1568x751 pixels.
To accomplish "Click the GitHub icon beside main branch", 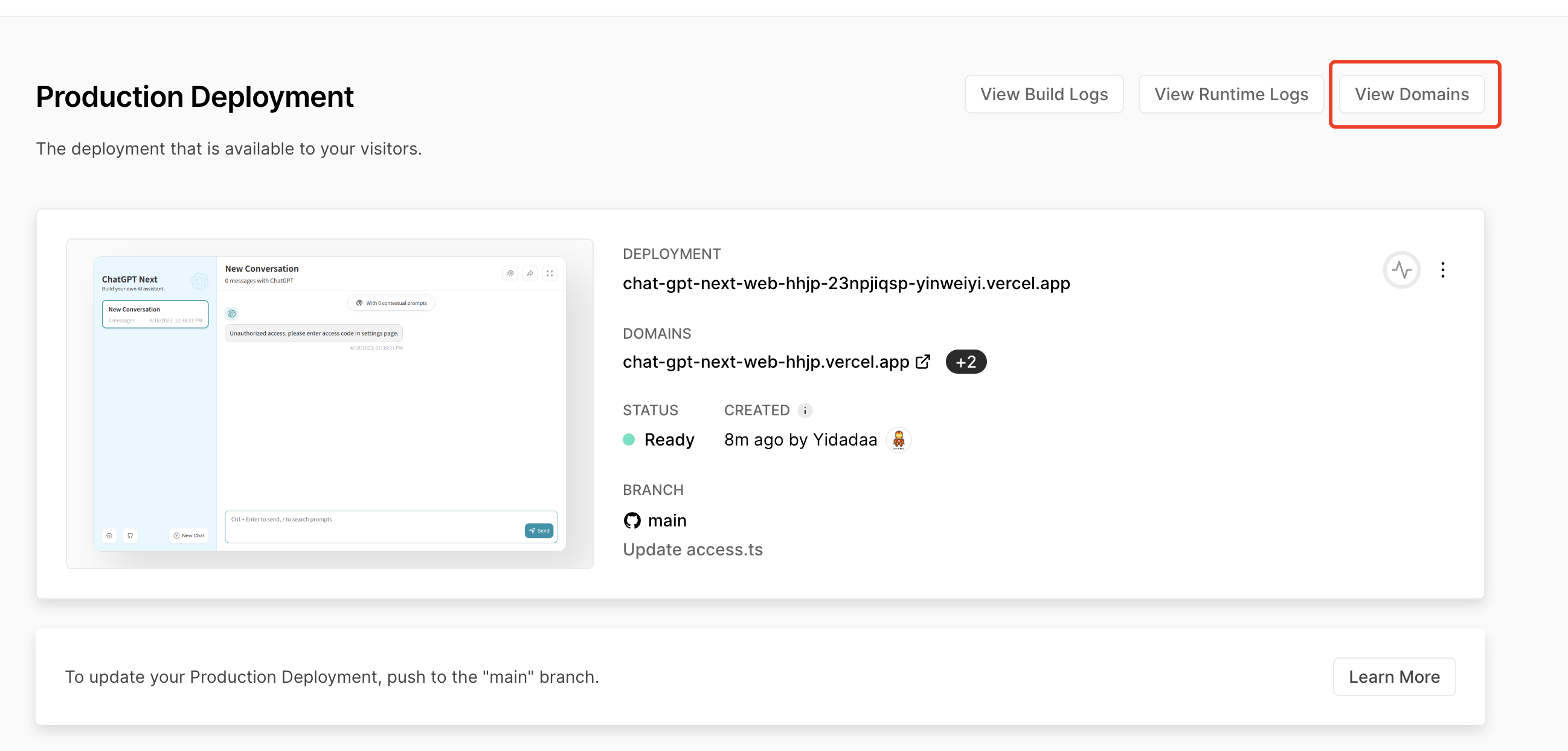I will [x=632, y=520].
